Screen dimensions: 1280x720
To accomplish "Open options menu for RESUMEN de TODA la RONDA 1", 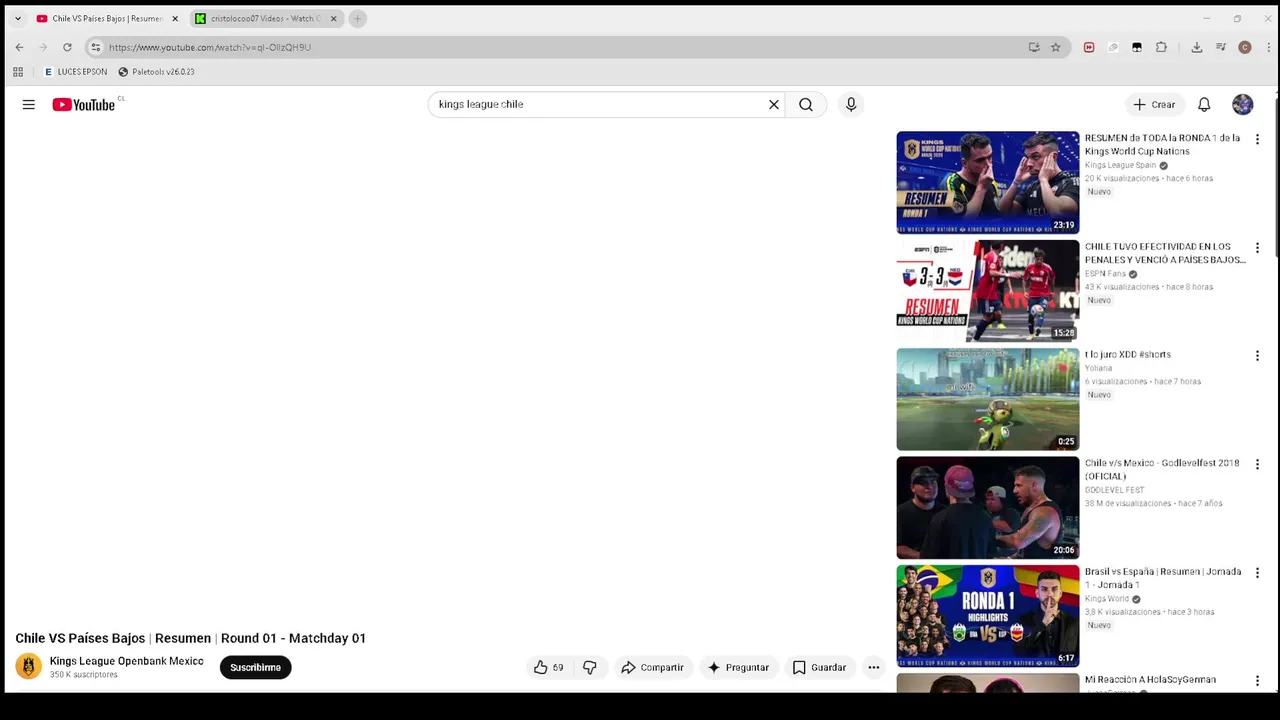I will [x=1257, y=139].
